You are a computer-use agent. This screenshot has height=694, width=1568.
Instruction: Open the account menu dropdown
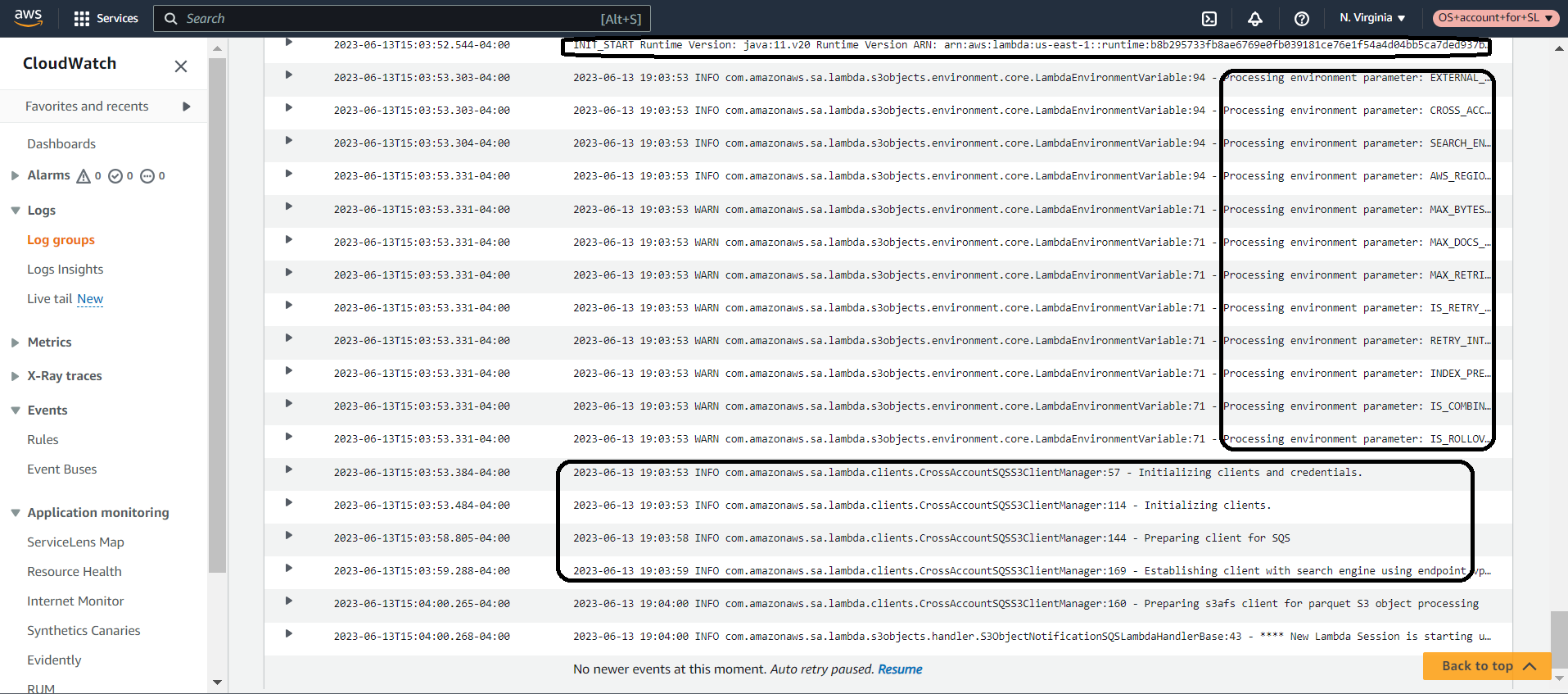tap(1496, 18)
